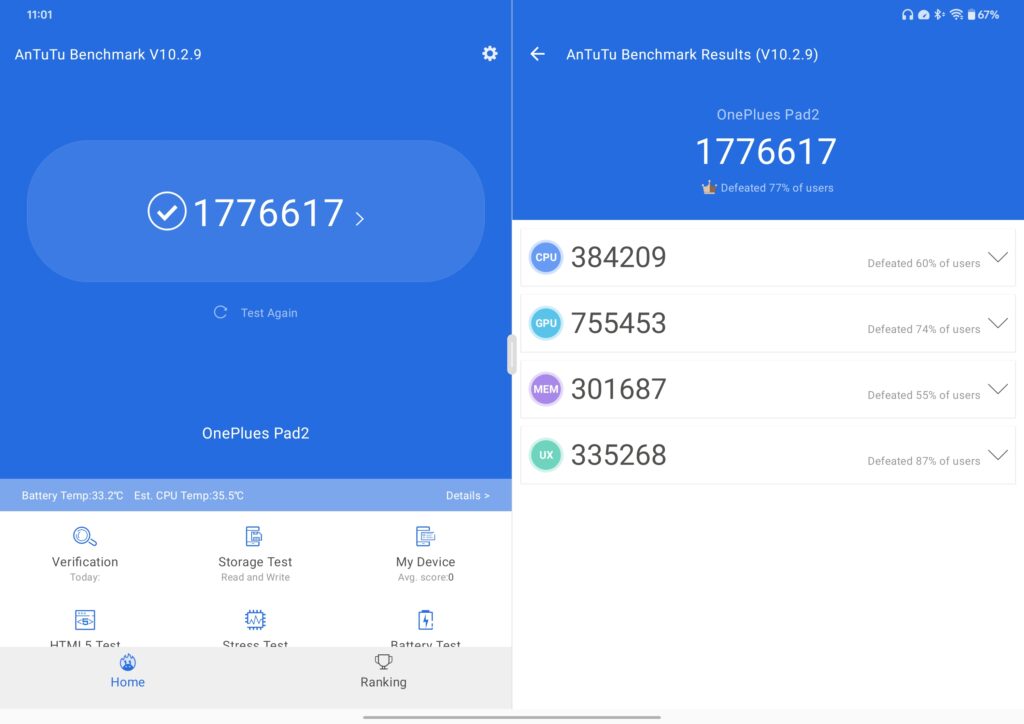Image resolution: width=1024 pixels, height=724 pixels.
Task: Click the Defeated 87% of users text
Action: click(923, 461)
